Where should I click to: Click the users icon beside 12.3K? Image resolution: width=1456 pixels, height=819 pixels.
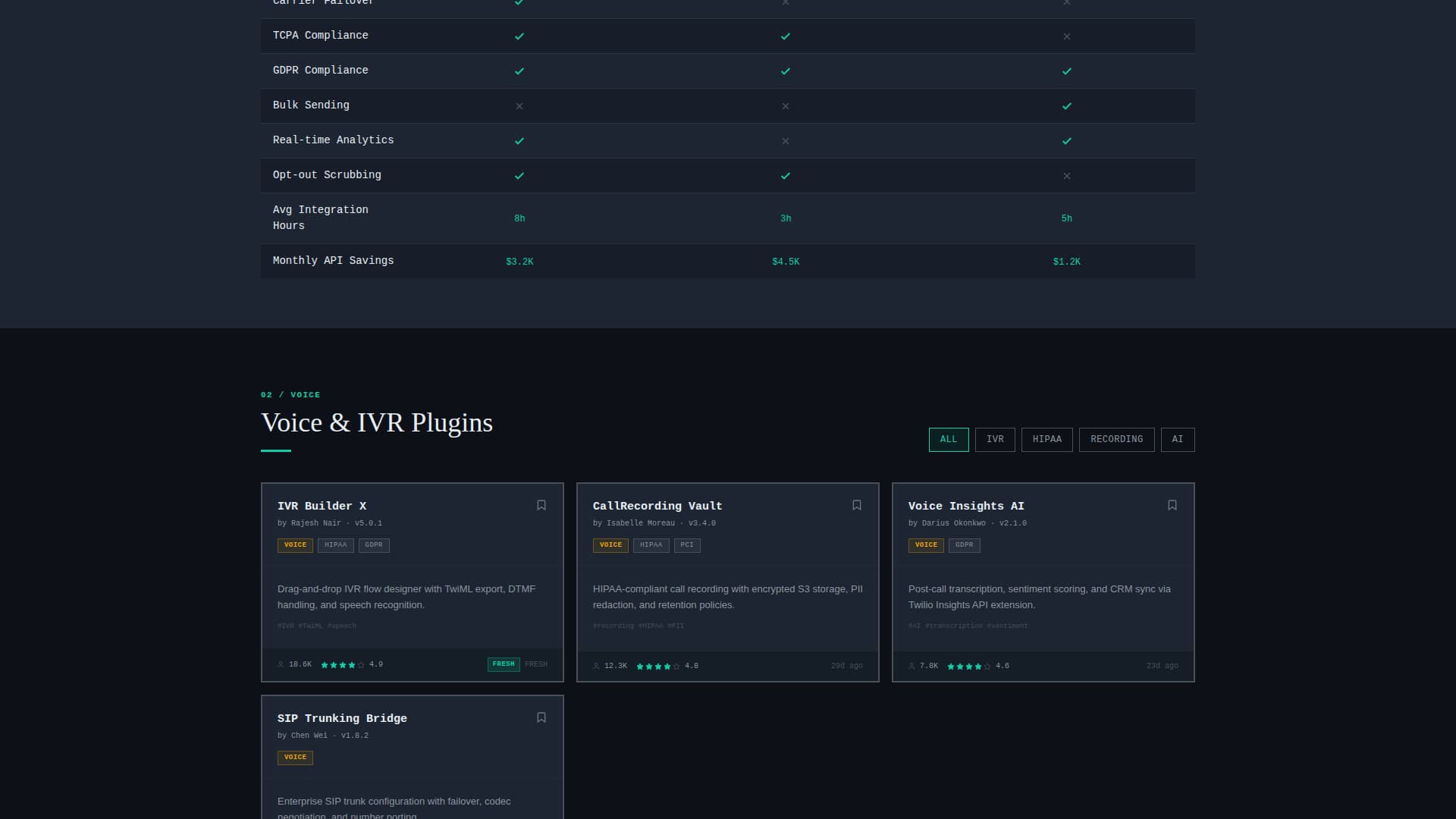coord(596,666)
